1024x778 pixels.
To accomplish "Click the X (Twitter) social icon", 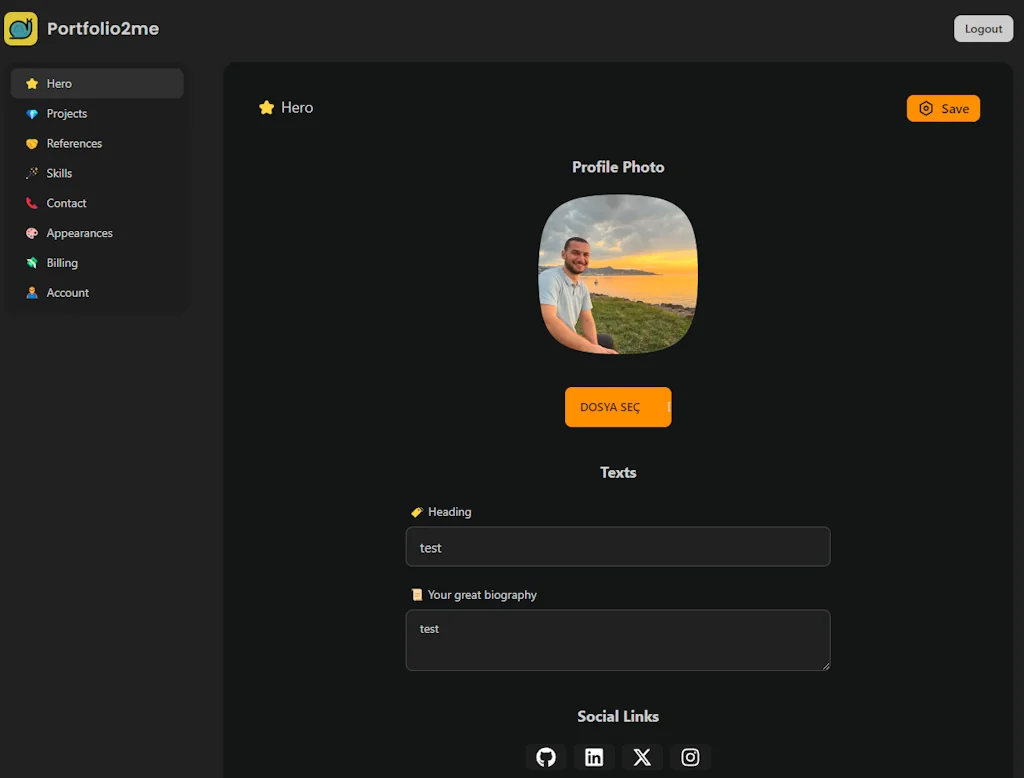I will click(642, 757).
